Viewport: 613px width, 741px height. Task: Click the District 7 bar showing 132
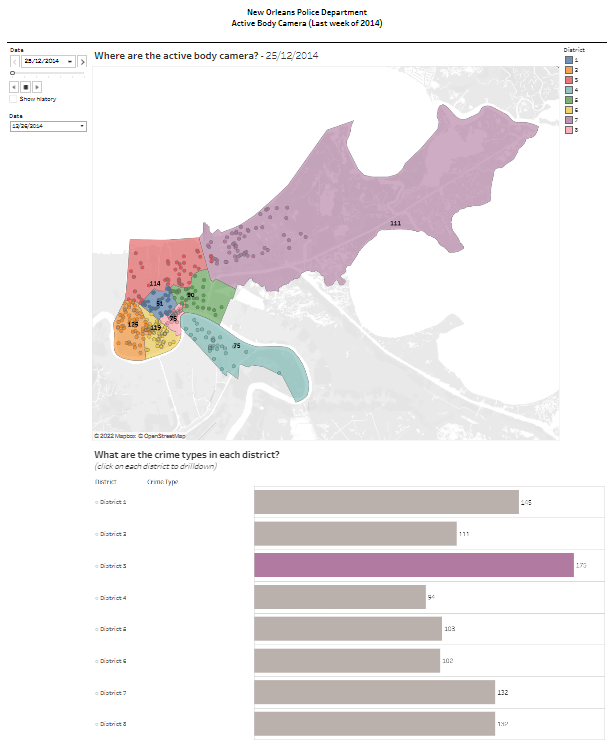click(374, 692)
